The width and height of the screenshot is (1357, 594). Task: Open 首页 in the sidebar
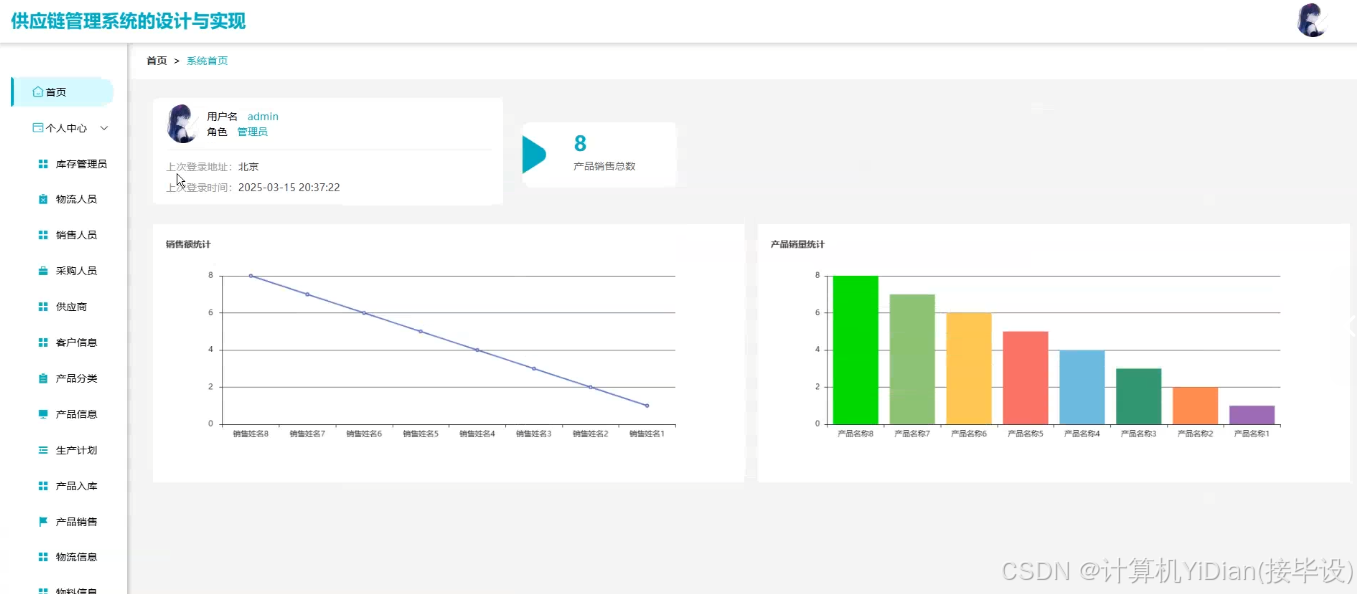point(62,92)
